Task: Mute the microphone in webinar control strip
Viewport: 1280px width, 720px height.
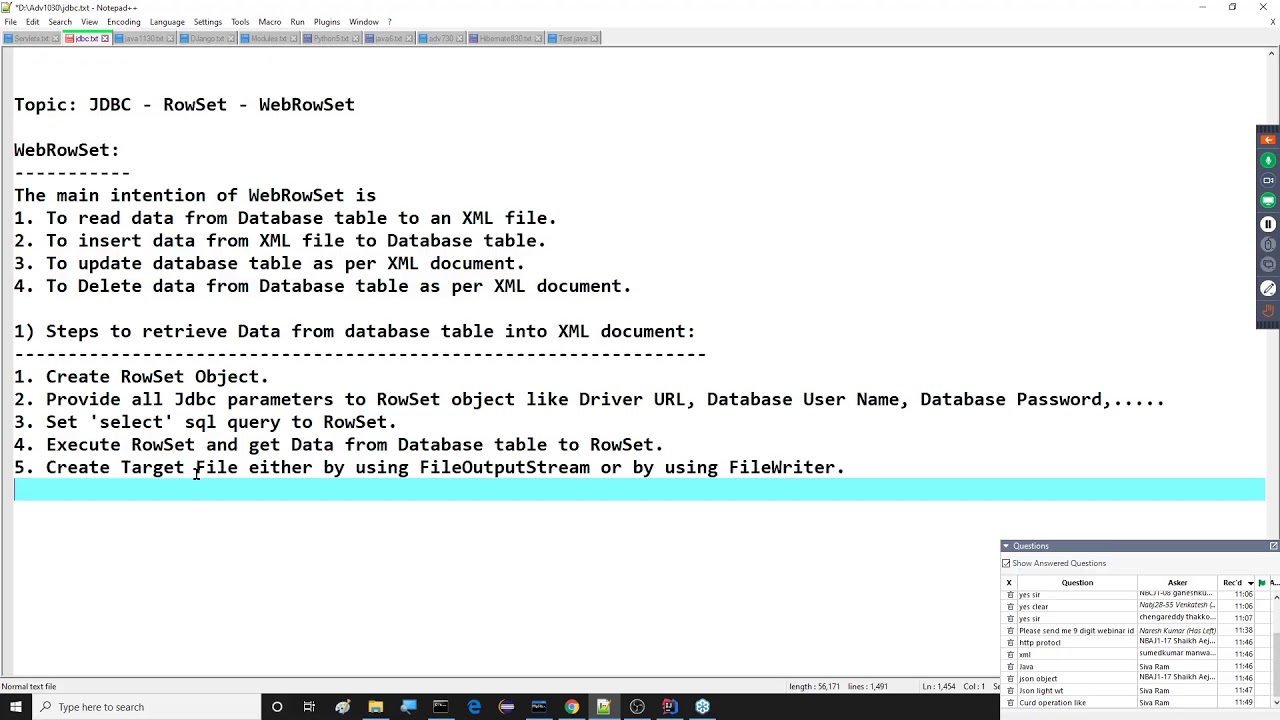Action: (x=1268, y=160)
